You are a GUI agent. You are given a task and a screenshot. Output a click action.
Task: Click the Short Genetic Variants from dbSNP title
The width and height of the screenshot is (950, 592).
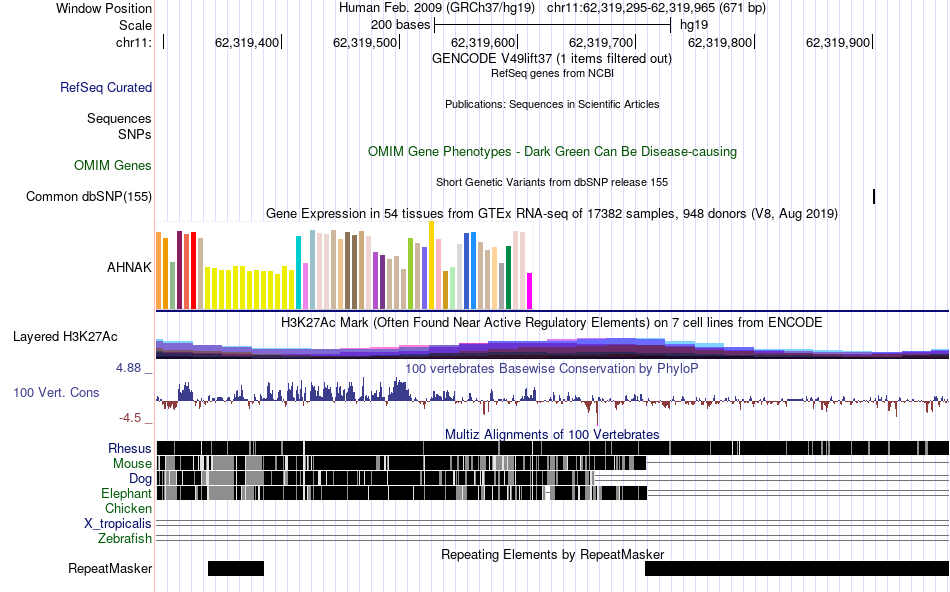(552, 182)
